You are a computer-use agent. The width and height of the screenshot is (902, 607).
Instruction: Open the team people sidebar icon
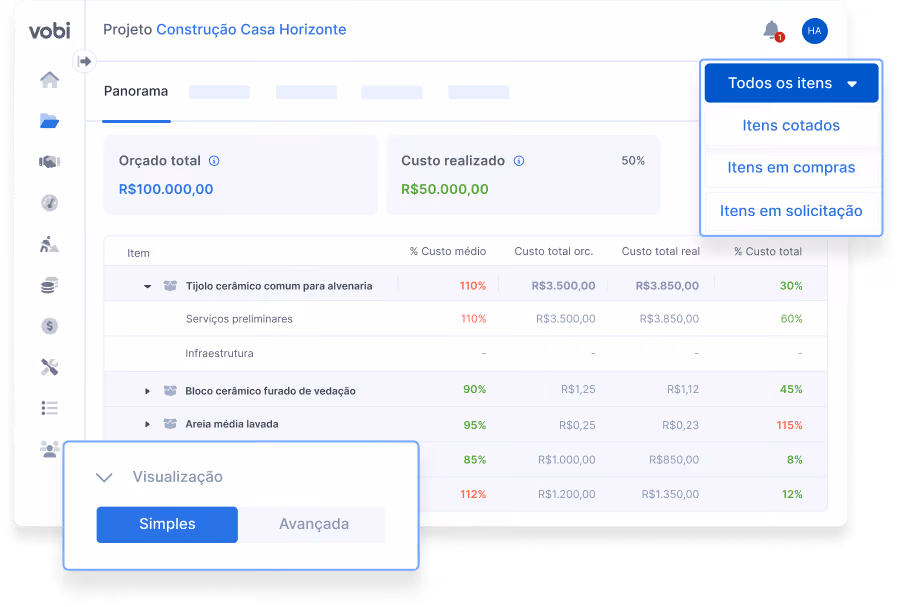coord(49,449)
